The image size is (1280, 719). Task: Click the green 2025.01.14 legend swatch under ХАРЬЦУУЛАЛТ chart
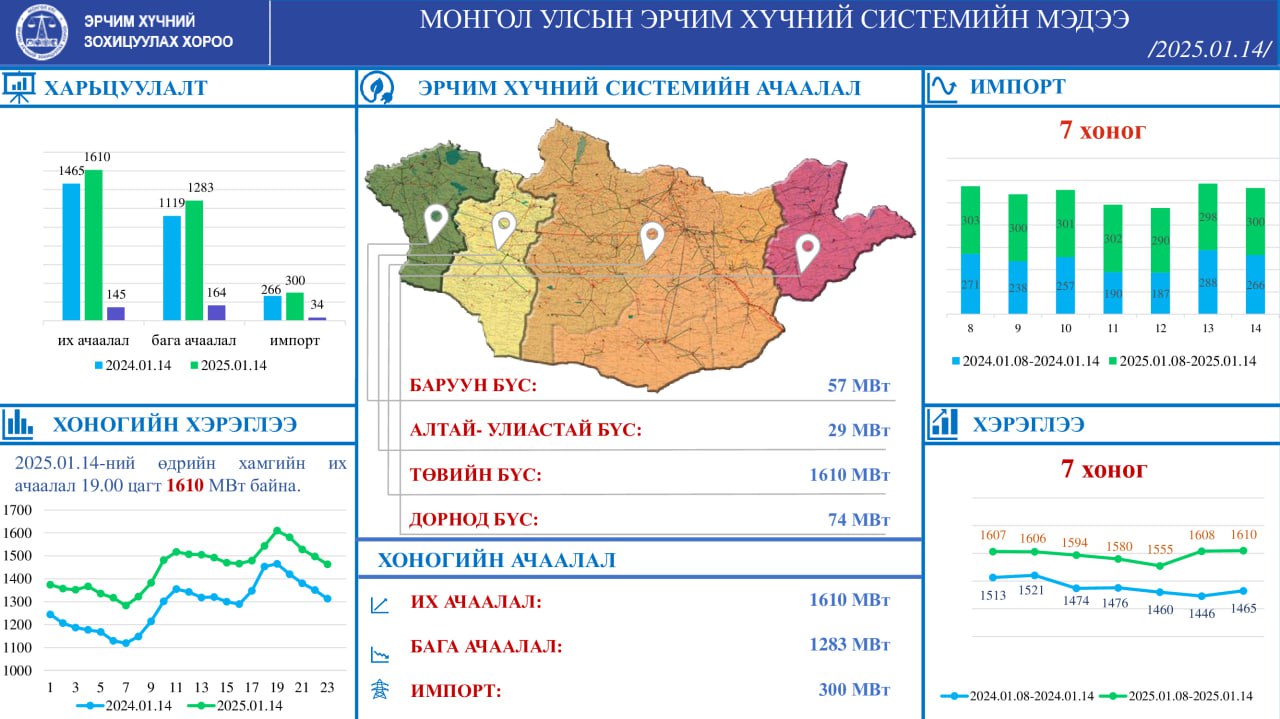pos(194,366)
